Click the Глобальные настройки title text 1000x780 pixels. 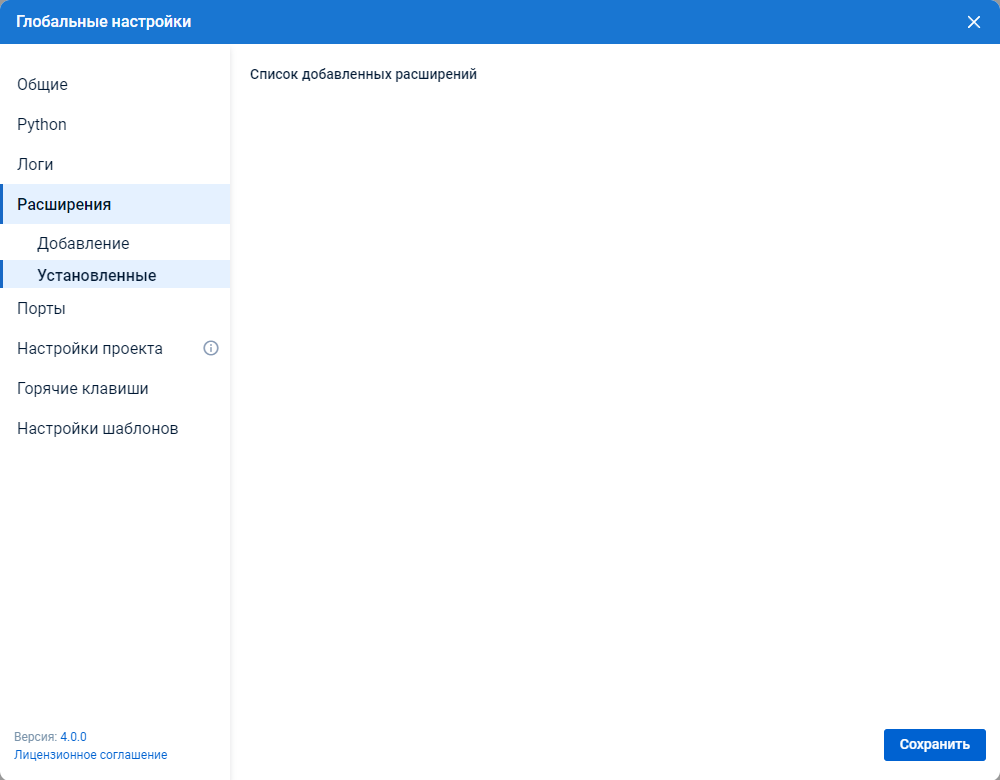(x=103, y=22)
